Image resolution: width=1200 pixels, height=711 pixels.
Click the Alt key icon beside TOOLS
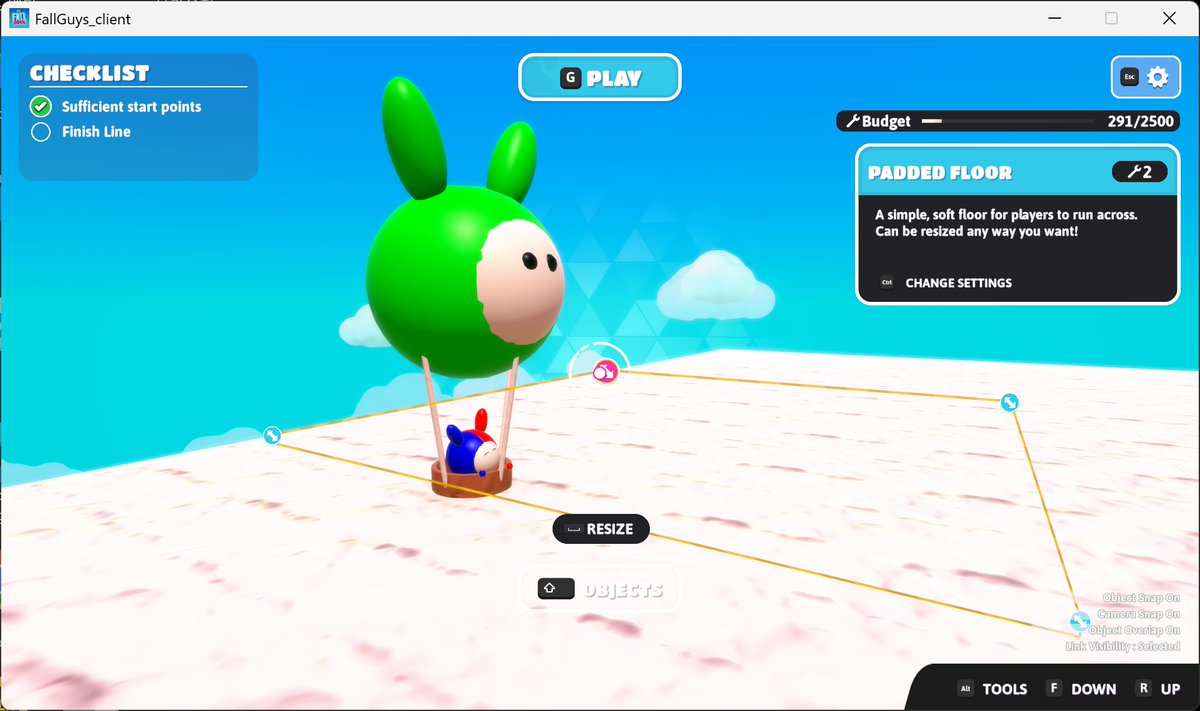pyautogui.click(x=966, y=689)
